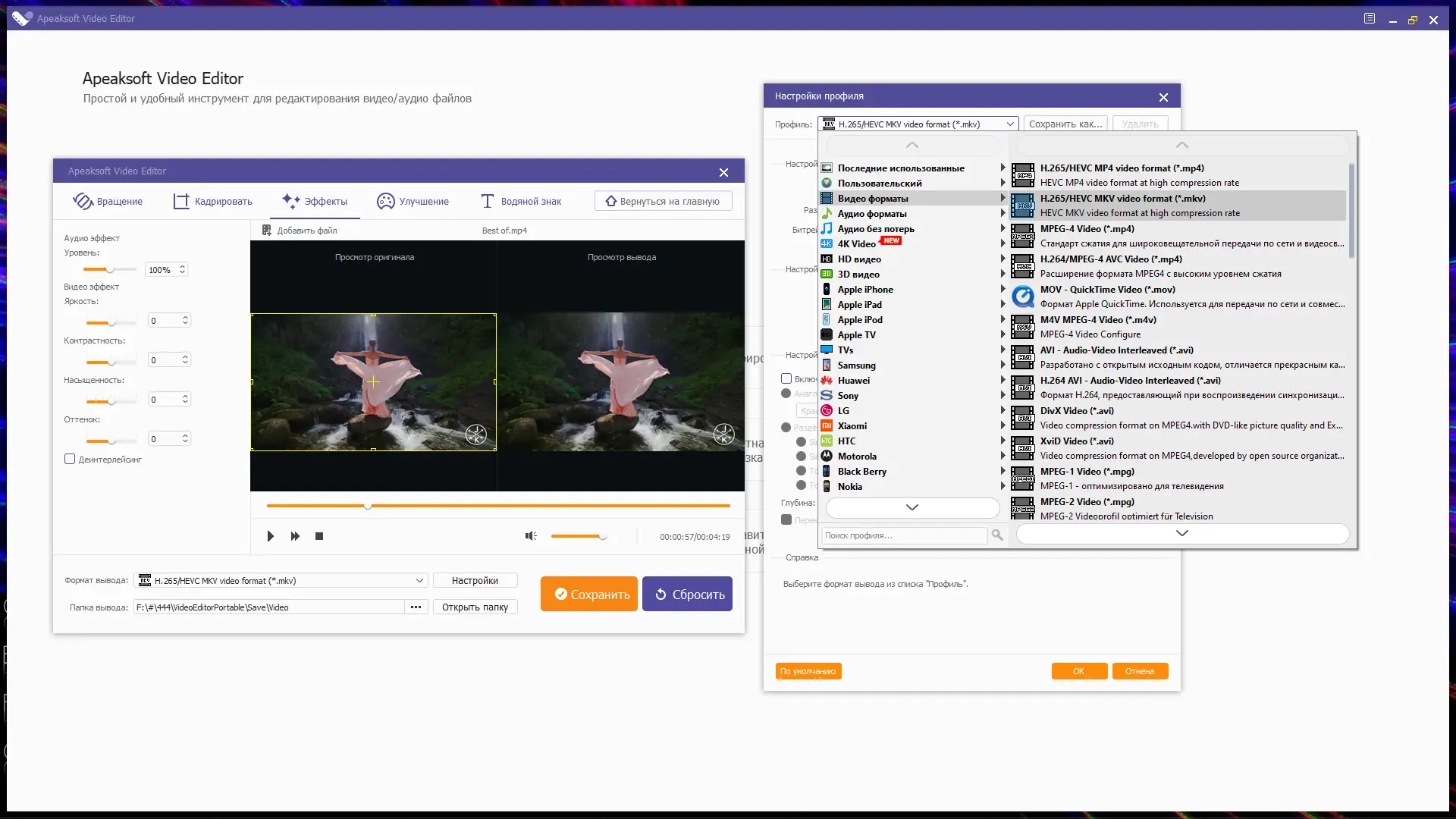Click the orange Save button
The width and height of the screenshot is (1456, 819).
(588, 594)
